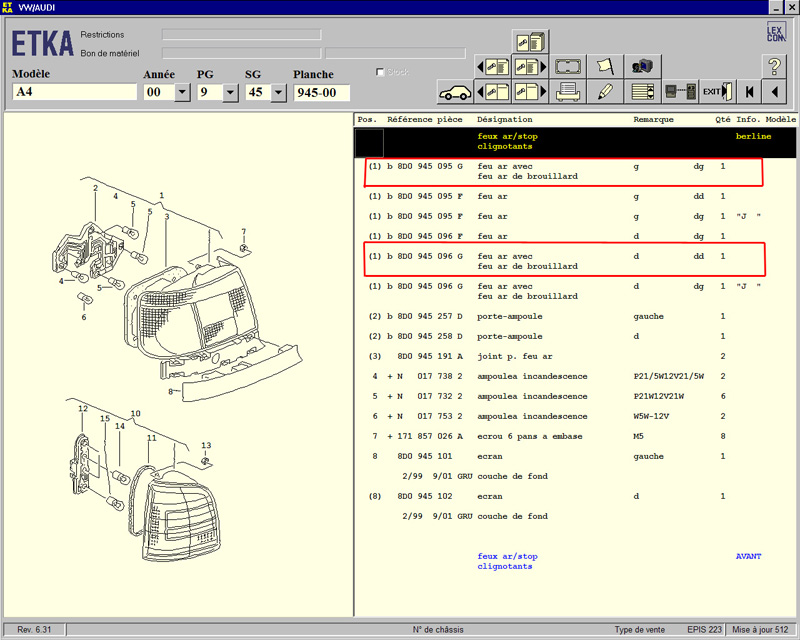Click the printer icon to print
This screenshot has height=640, width=800.
click(569, 92)
